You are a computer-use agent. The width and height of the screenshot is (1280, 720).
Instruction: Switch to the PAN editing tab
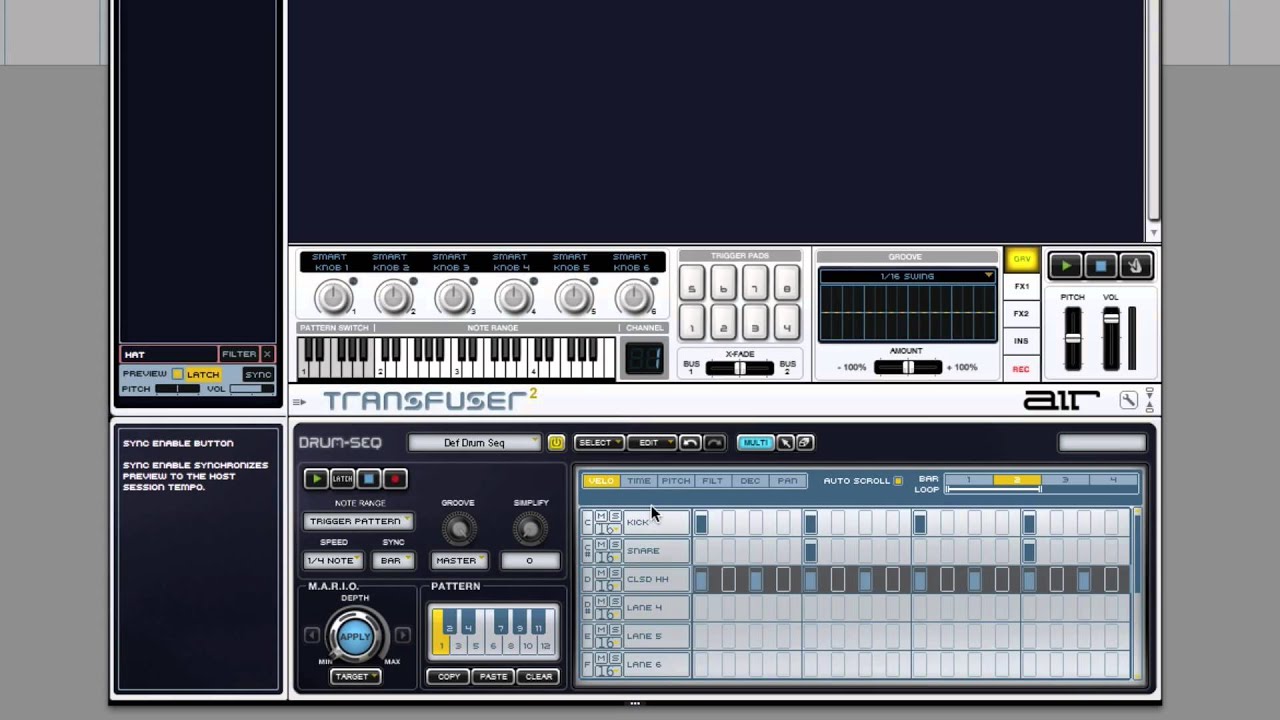coord(787,481)
